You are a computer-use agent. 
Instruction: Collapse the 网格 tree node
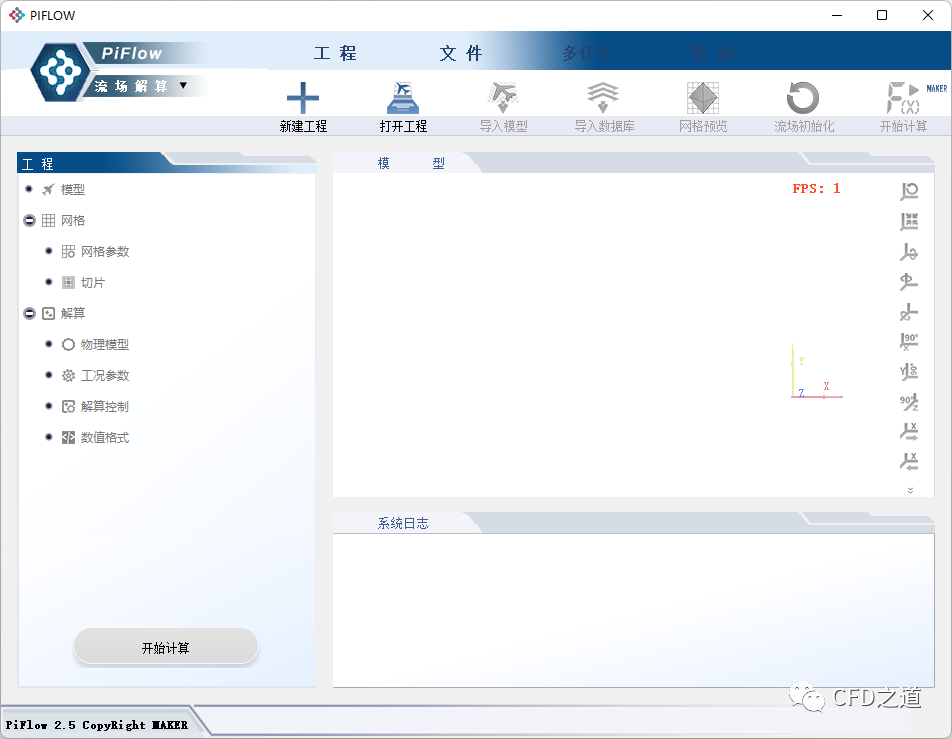click(29, 220)
